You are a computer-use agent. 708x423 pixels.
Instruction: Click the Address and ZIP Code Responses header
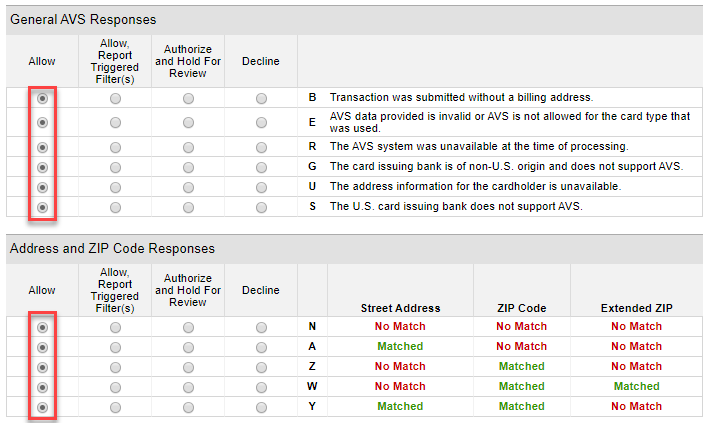click(112, 249)
